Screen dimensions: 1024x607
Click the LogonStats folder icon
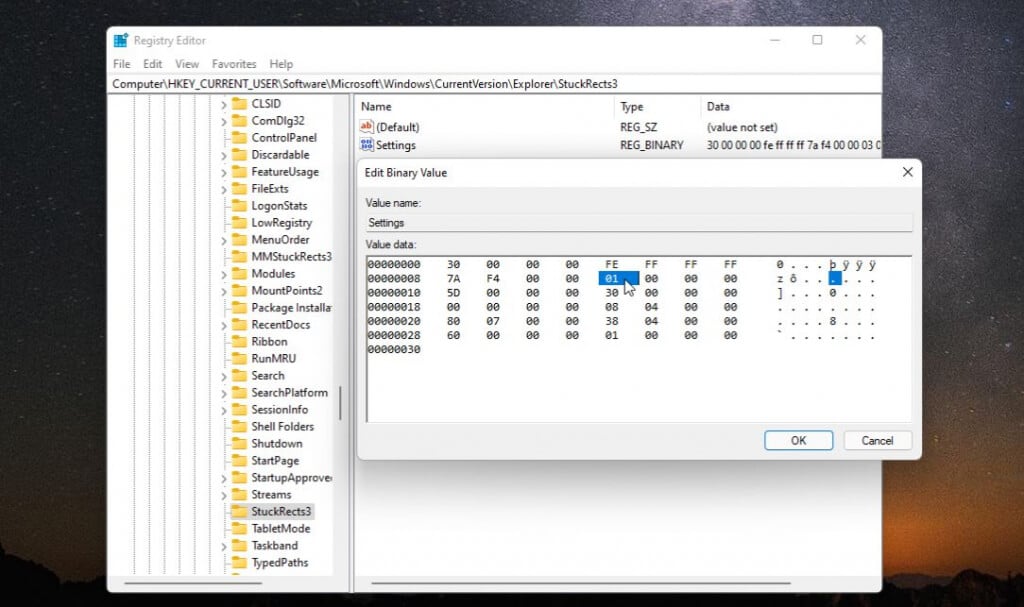[x=240, y=205]
